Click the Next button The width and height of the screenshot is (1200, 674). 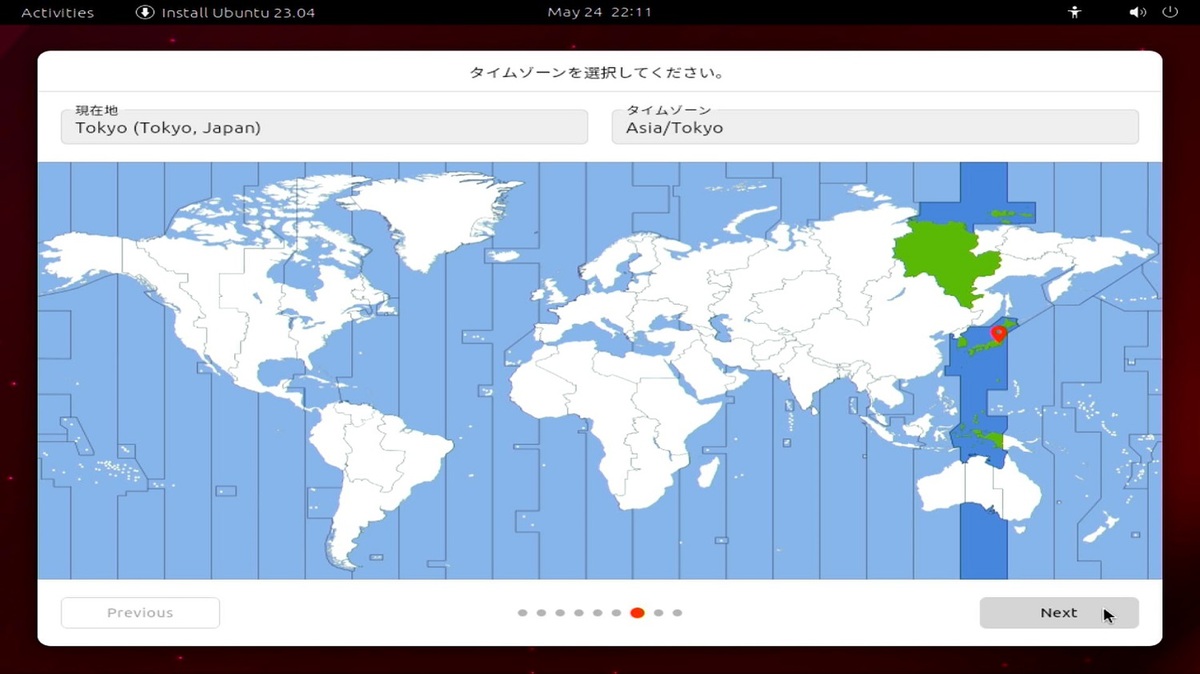(x=1059, y=613)
